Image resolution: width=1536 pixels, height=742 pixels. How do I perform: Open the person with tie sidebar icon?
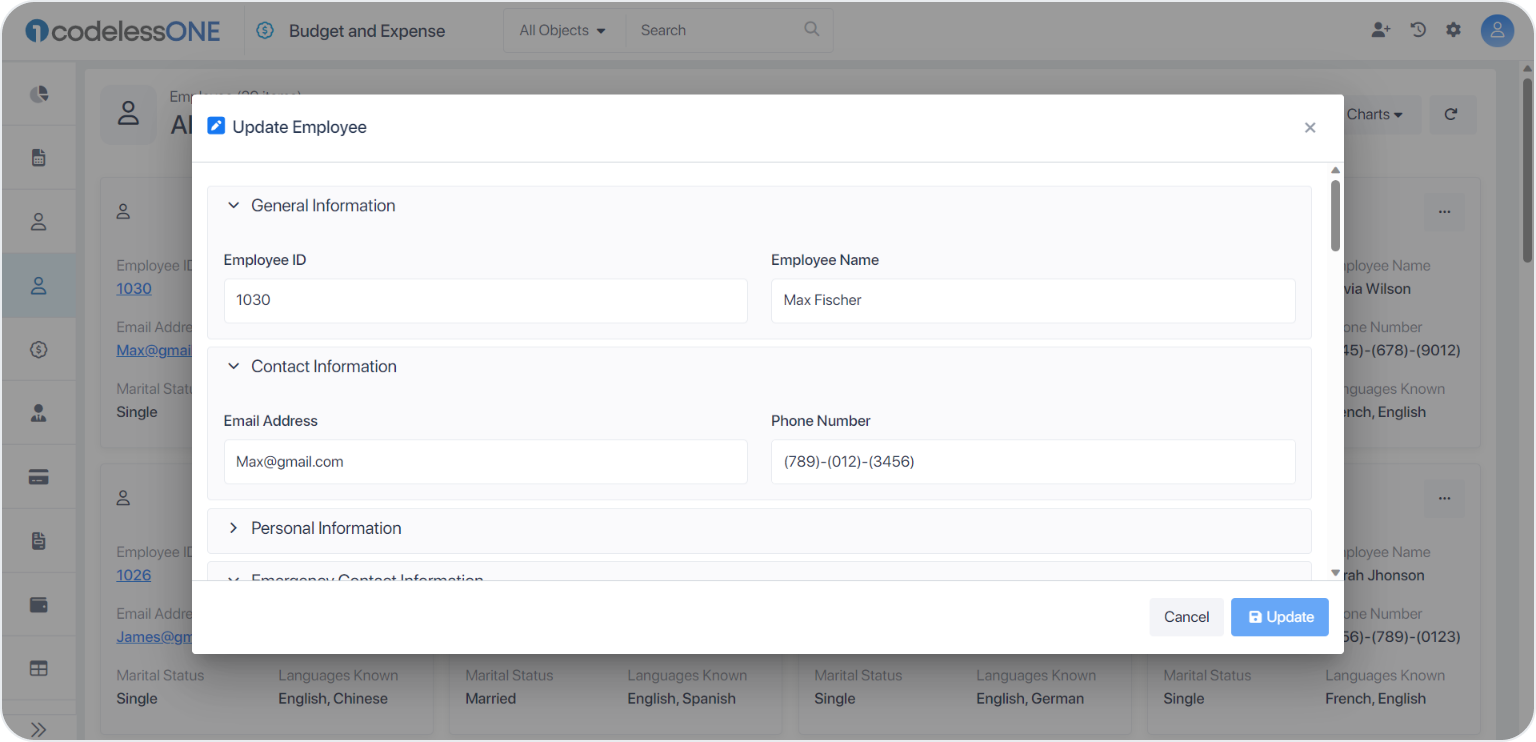39,413
